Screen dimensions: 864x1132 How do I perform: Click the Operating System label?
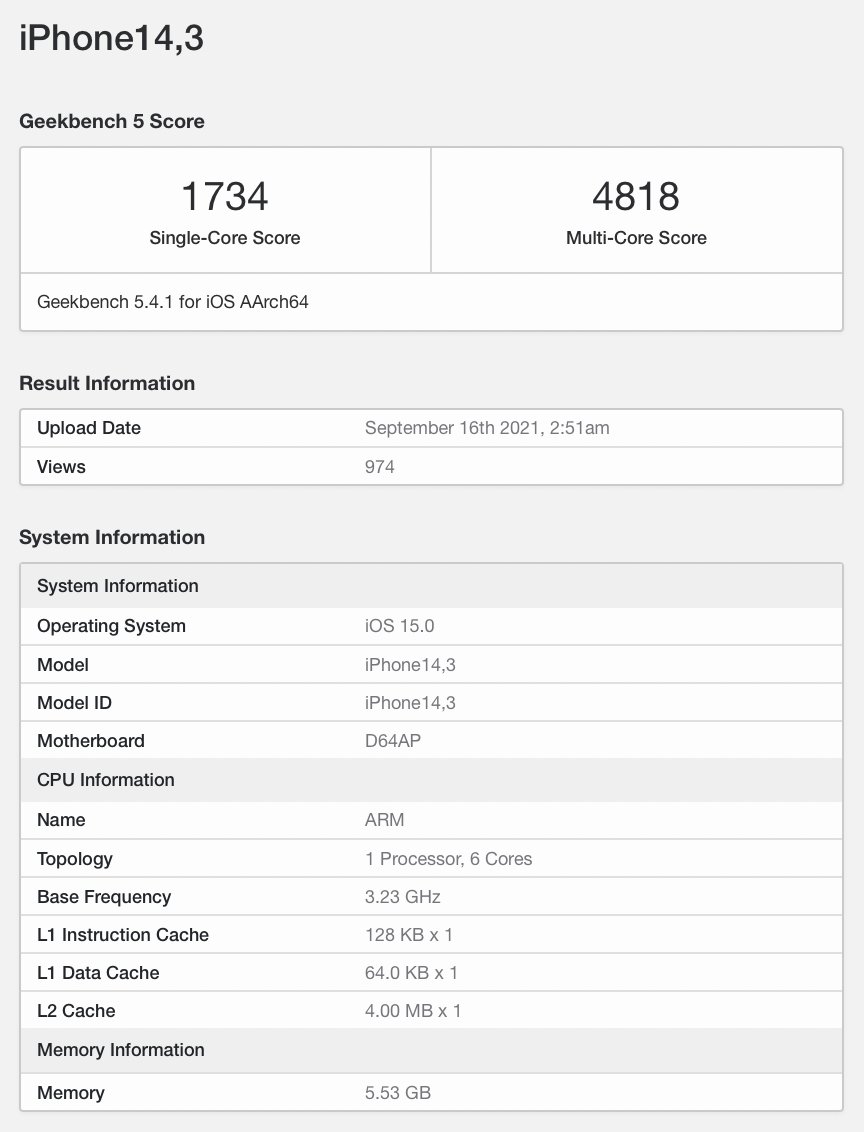111,626
